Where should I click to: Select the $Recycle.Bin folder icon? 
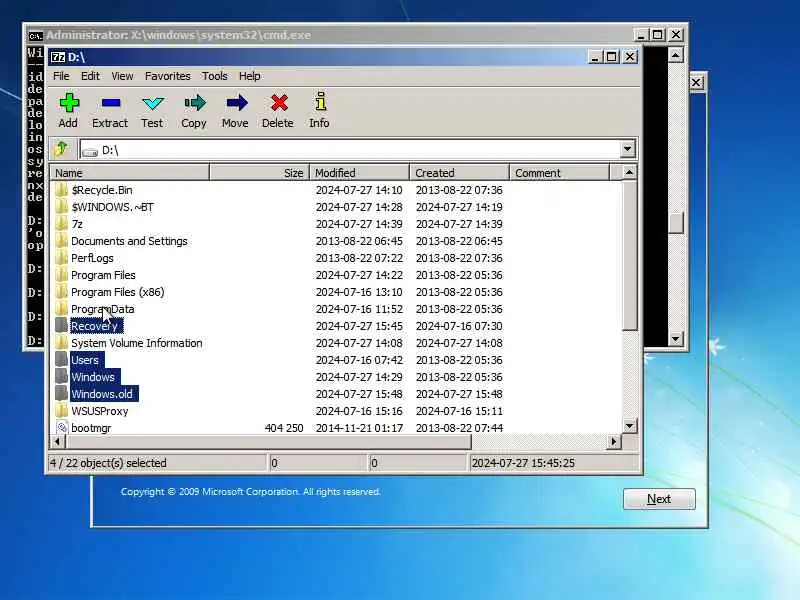click(x=61, y=190)
